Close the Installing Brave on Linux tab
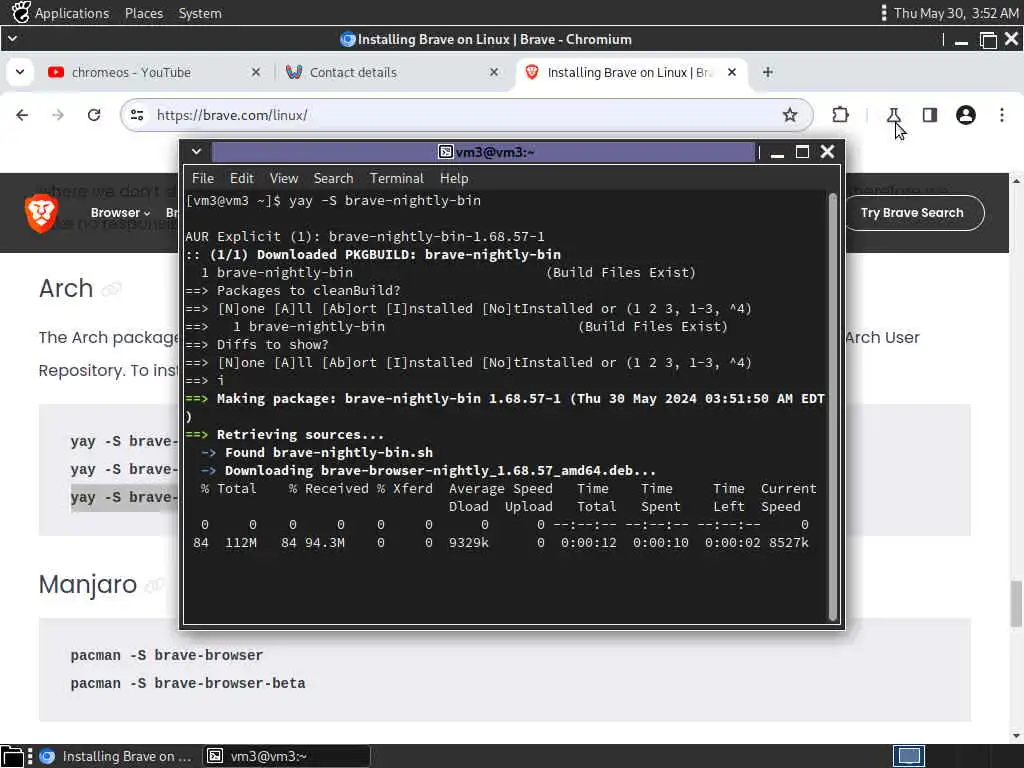The image size is (1024, 768). pos(732,72)
